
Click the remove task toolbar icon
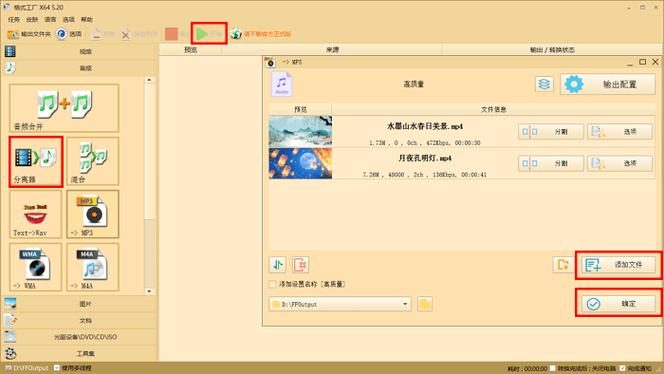tap(97, 34)
